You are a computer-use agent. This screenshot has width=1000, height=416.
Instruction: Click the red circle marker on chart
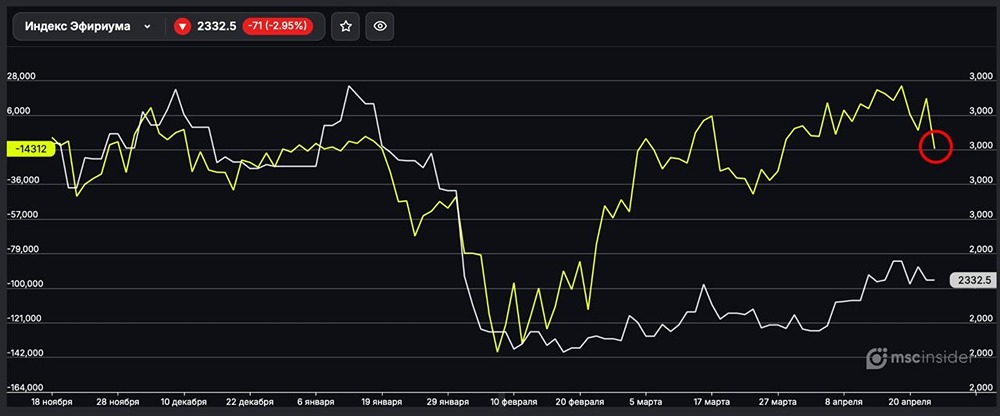coord(935,147)
